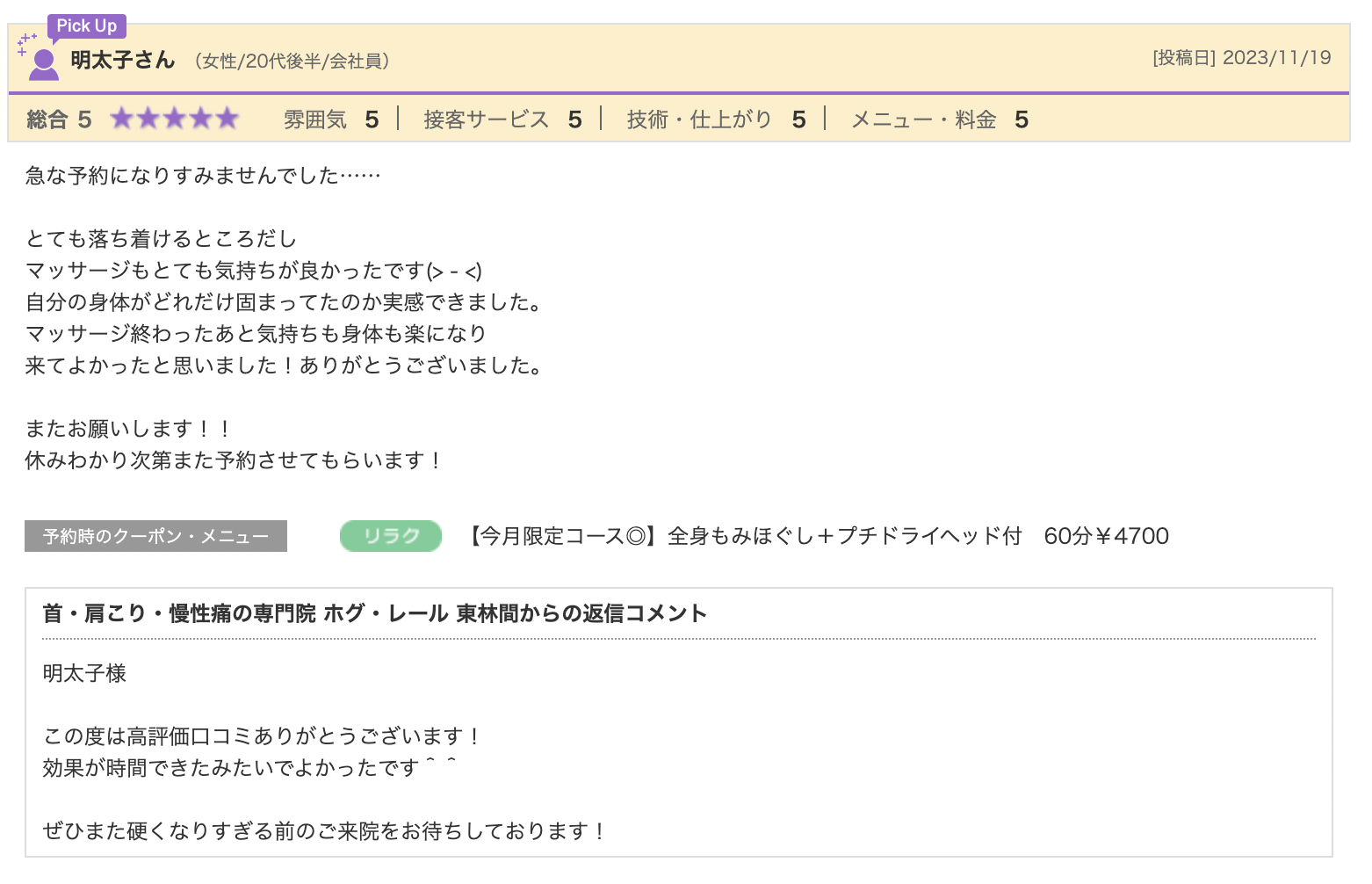Click the line 自分の身体がどれだけ固まってたのか

click(284, 302)
